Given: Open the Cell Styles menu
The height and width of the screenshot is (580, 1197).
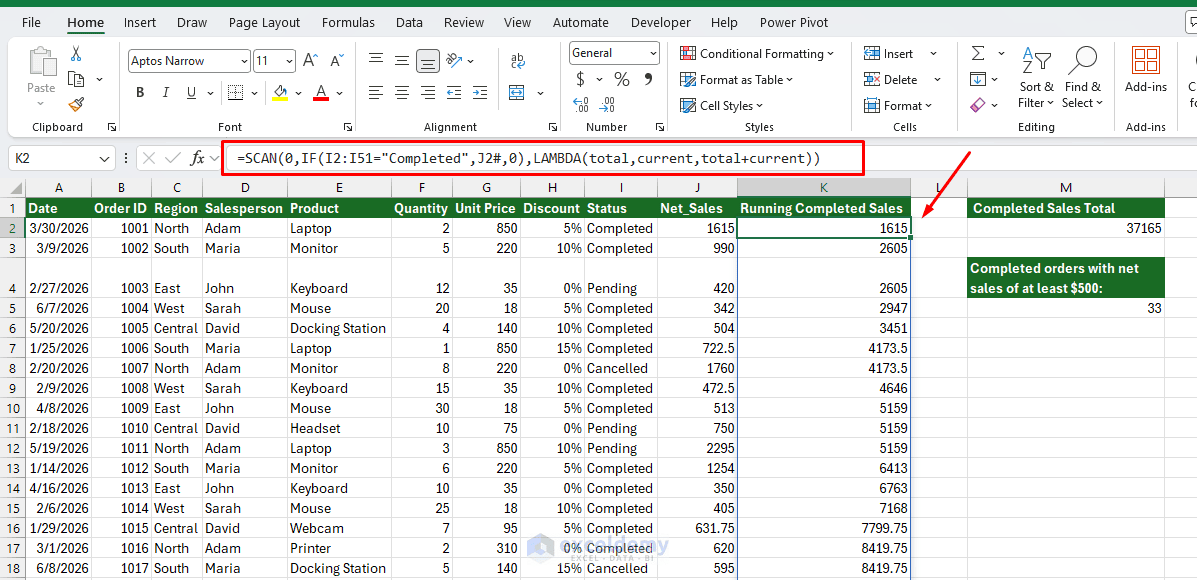Looking at the screenshot, I should [x=722, y=105].
